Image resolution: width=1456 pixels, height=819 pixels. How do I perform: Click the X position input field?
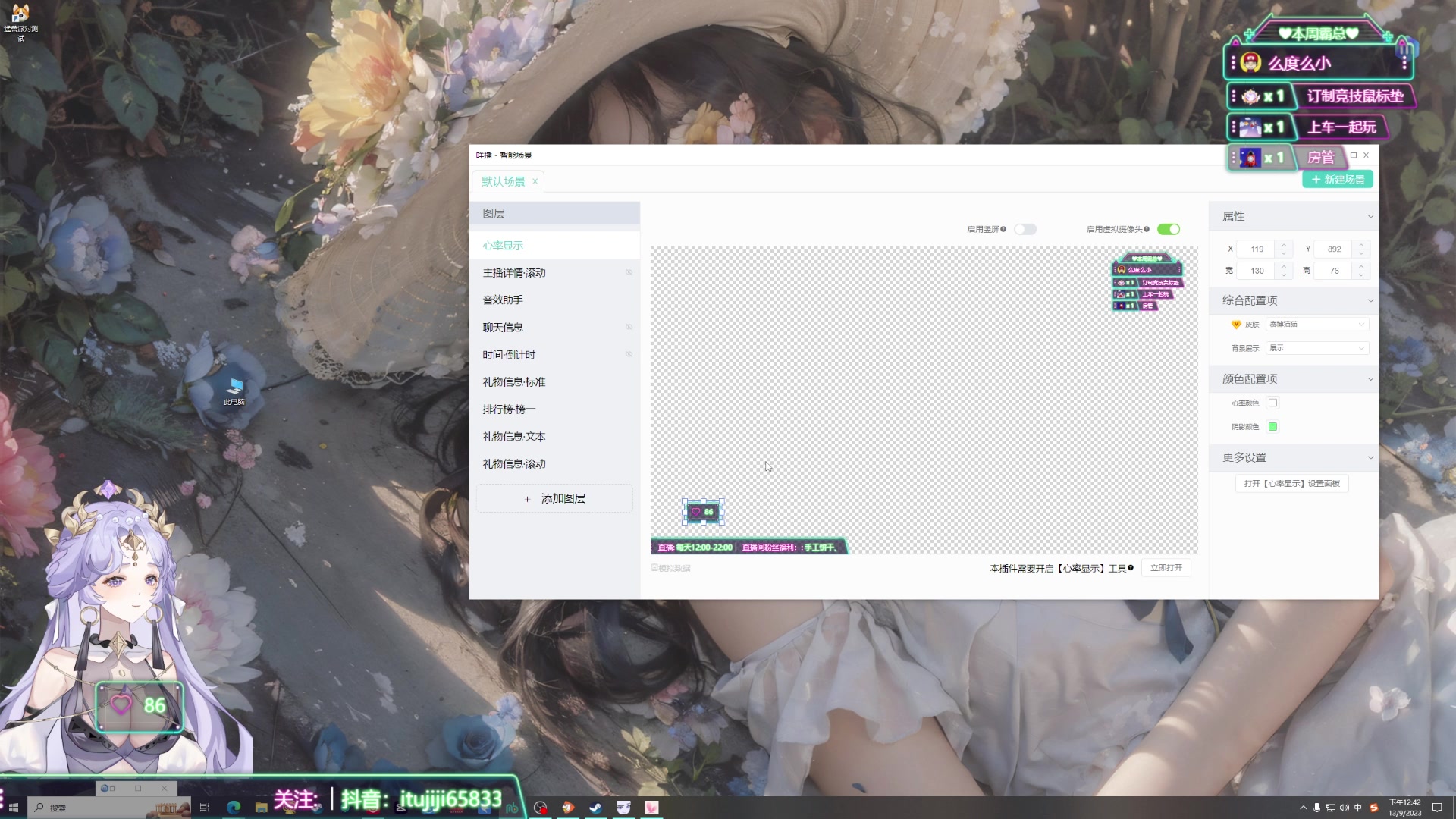(x=1257, y=249)
